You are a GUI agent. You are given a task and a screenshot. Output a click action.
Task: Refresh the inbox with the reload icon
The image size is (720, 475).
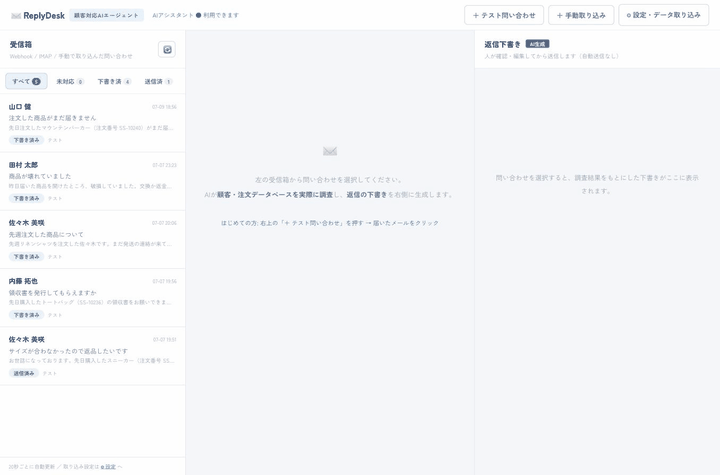tap(167, 49)
